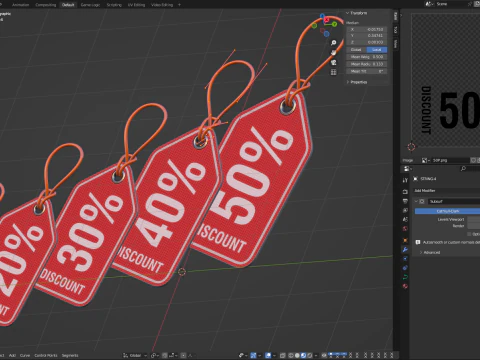The width and height of the screenshot is (480, 360).
Task: Open the Global transform orientation dropdown
Action: [135, 356]
